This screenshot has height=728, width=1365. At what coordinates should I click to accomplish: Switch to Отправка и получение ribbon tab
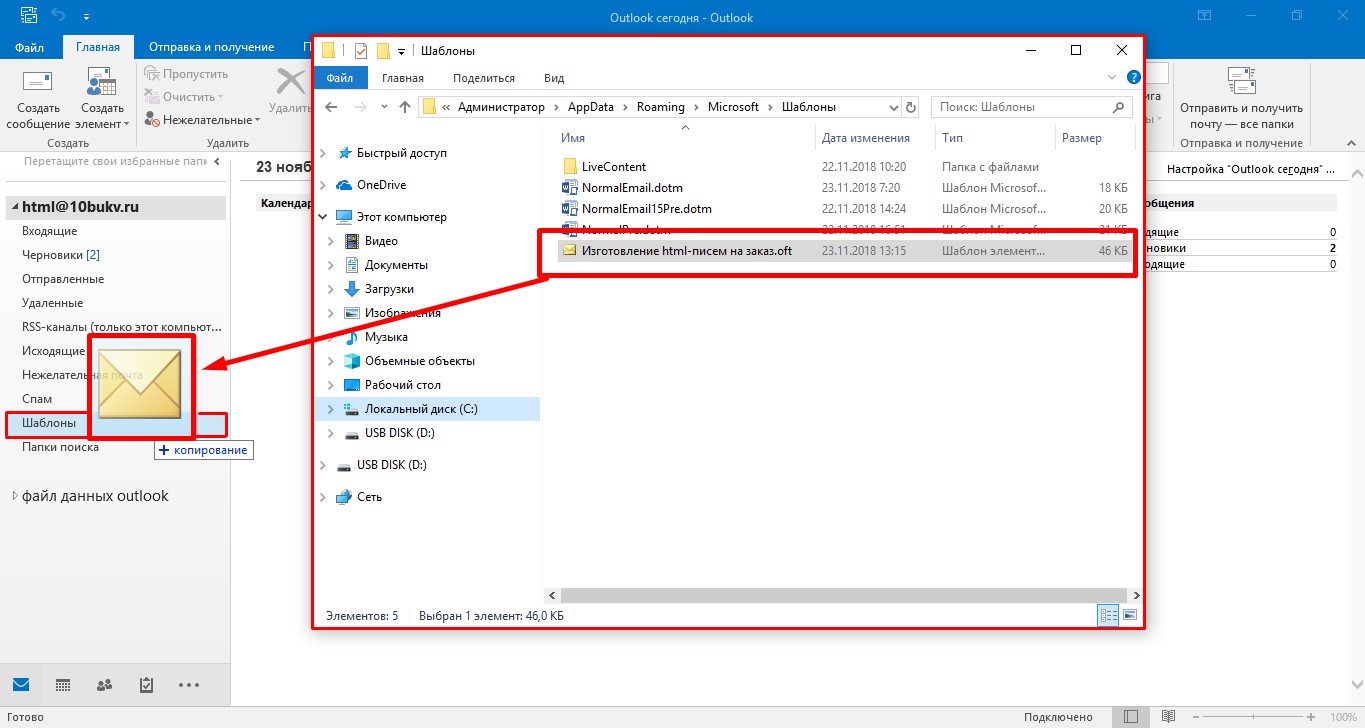[x=211, y=47]
